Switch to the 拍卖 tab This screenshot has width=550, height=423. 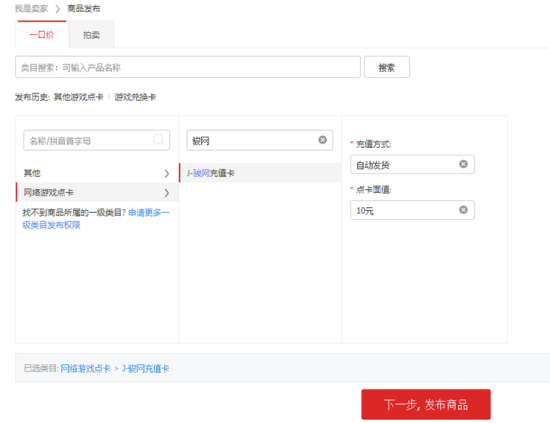click(91, 34)
